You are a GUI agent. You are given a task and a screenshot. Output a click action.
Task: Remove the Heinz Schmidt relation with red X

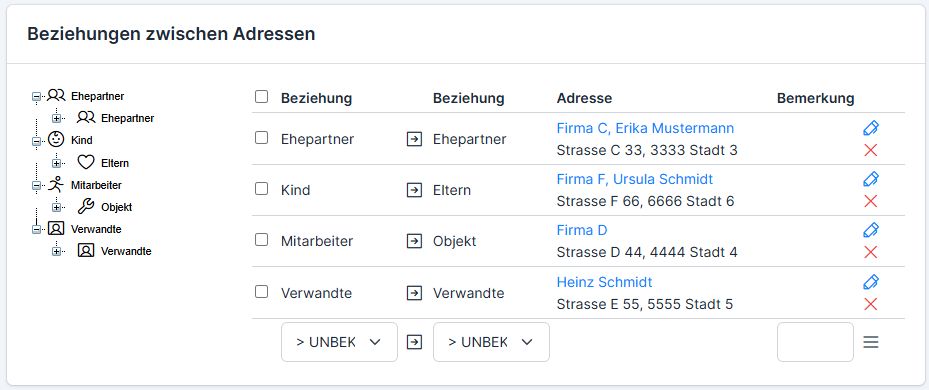tap(870, 305)
